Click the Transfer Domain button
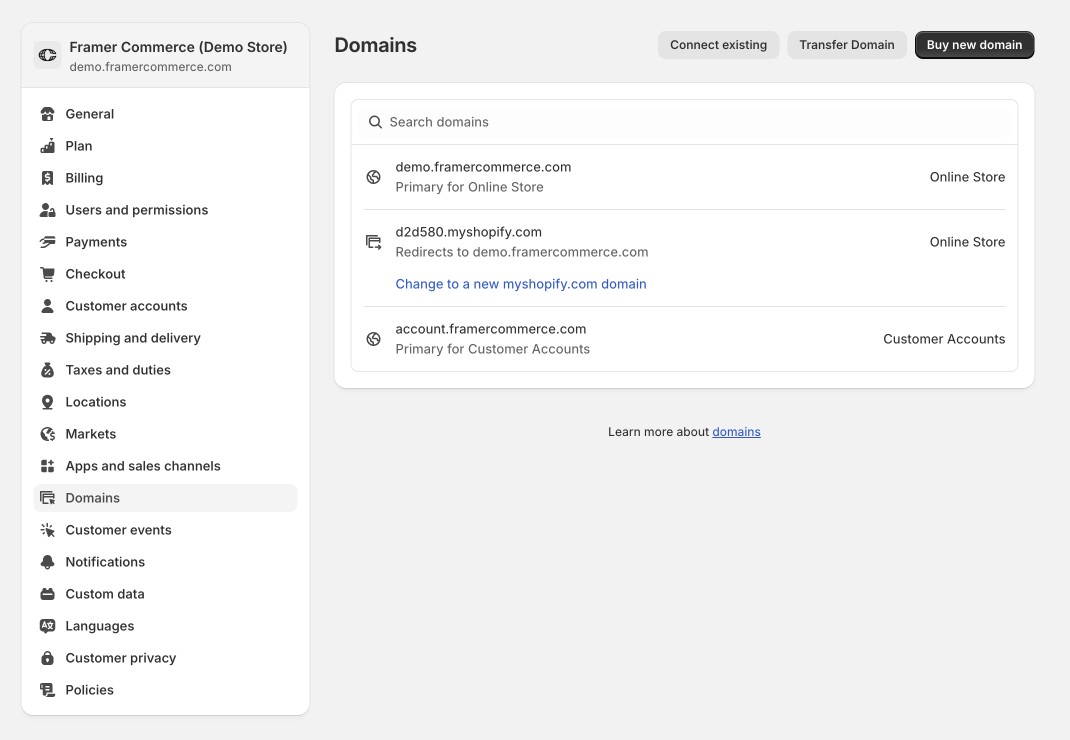The image size is (1070, 740). [x=847, y=45]
